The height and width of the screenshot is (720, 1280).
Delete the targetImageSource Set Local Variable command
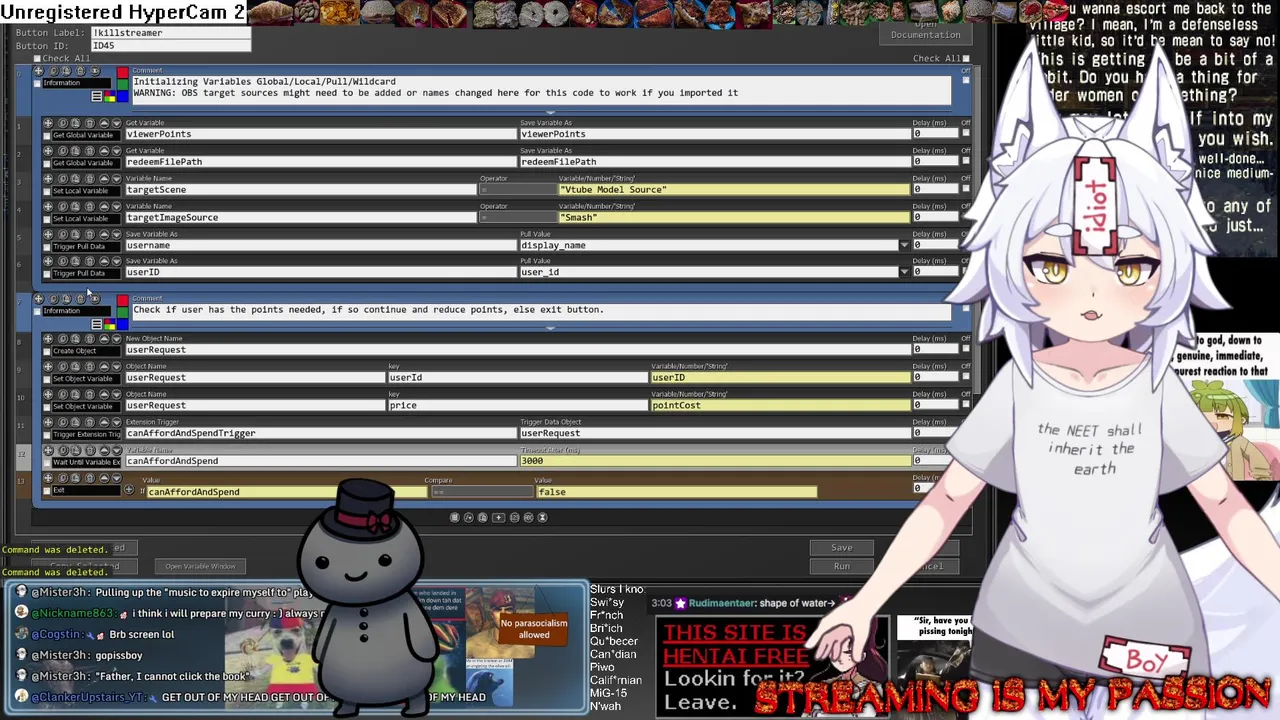coord(89,206)
